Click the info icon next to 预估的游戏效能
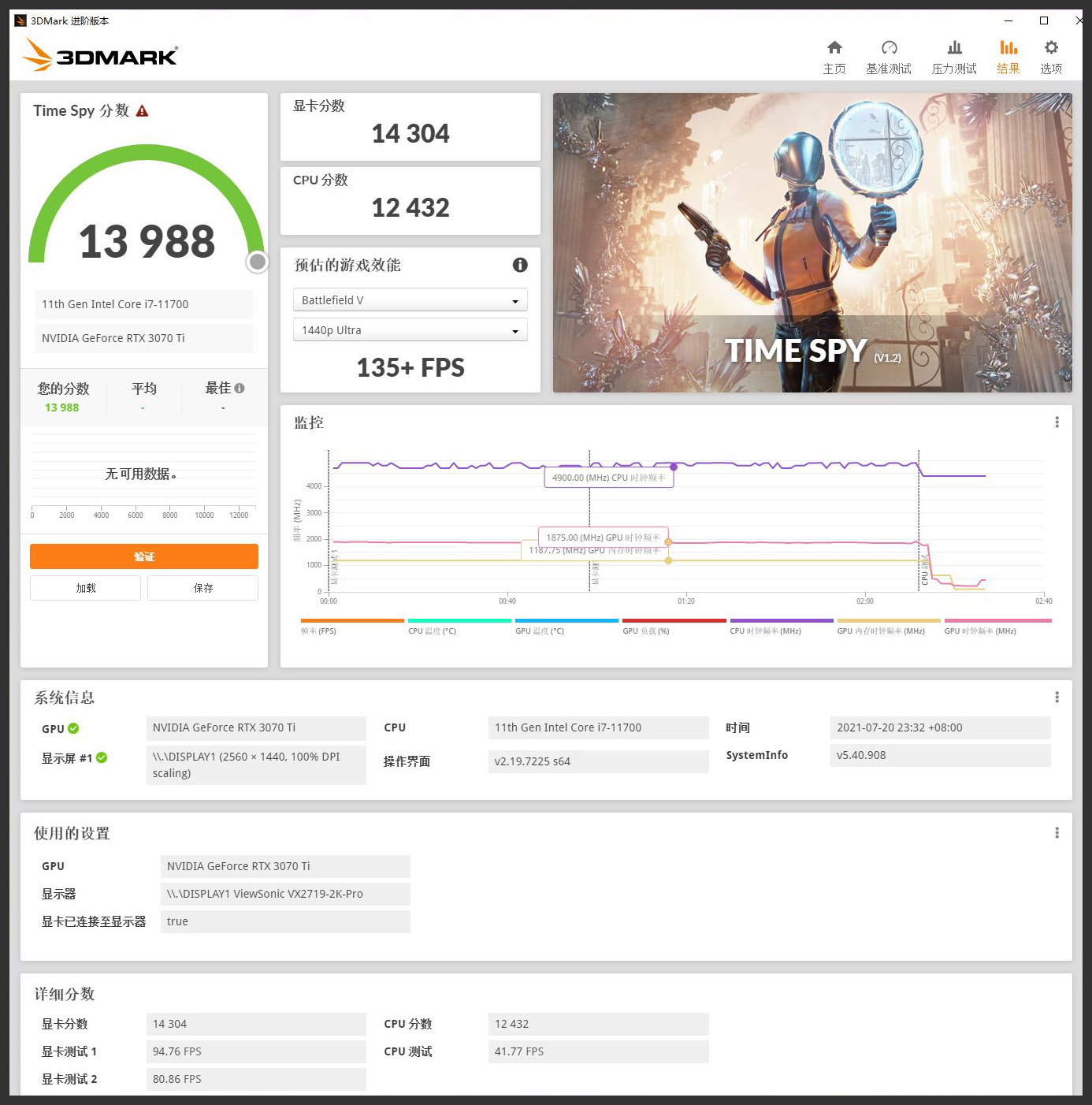1092x1105 pixels. pyautogui.click(x=520, y=265)
